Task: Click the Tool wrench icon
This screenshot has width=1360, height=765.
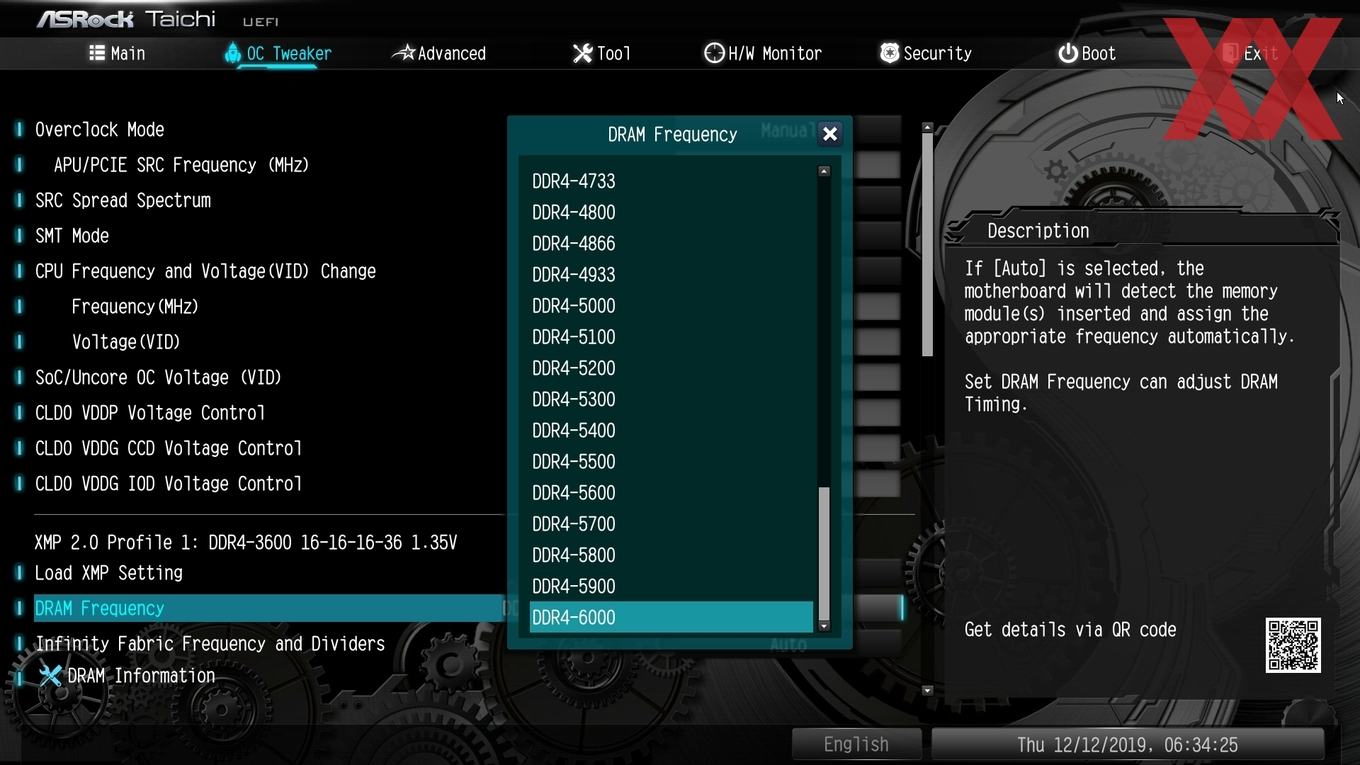Action: click(582, 53)
